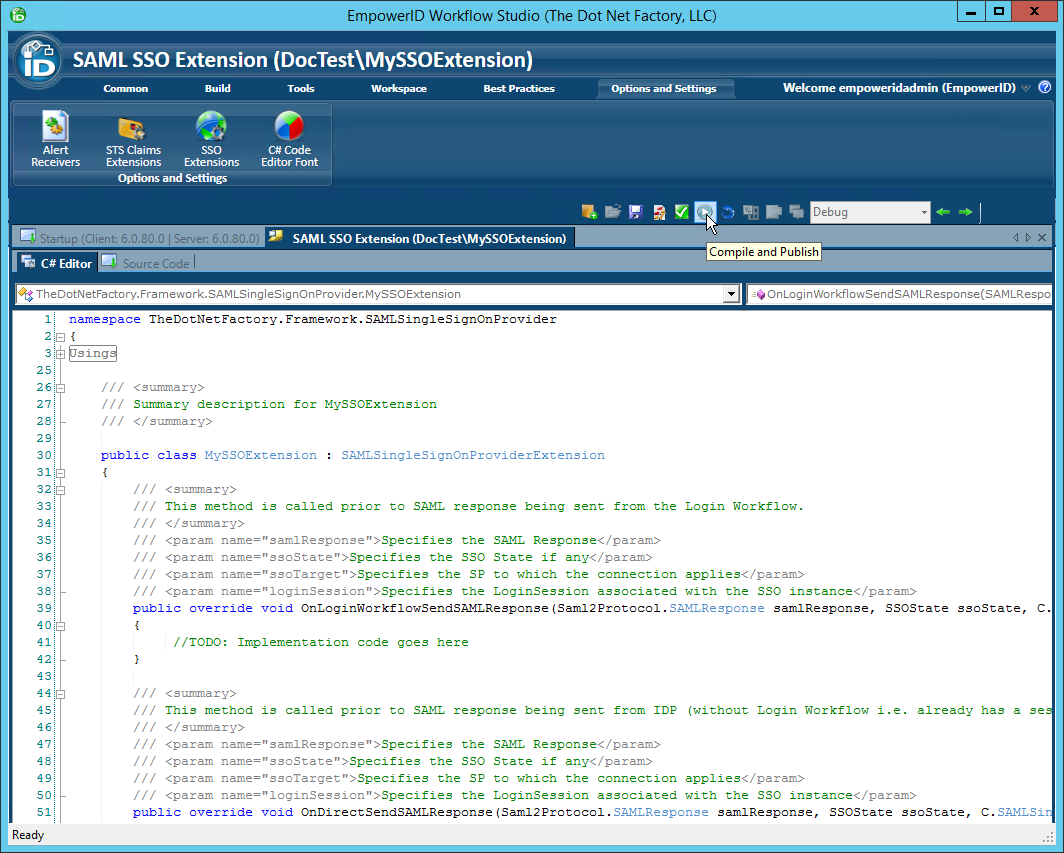Viewport: 1064px width, 853px height.
Task: Select the STS Claims Extensions icon
Action: click(x=133, y=135)
